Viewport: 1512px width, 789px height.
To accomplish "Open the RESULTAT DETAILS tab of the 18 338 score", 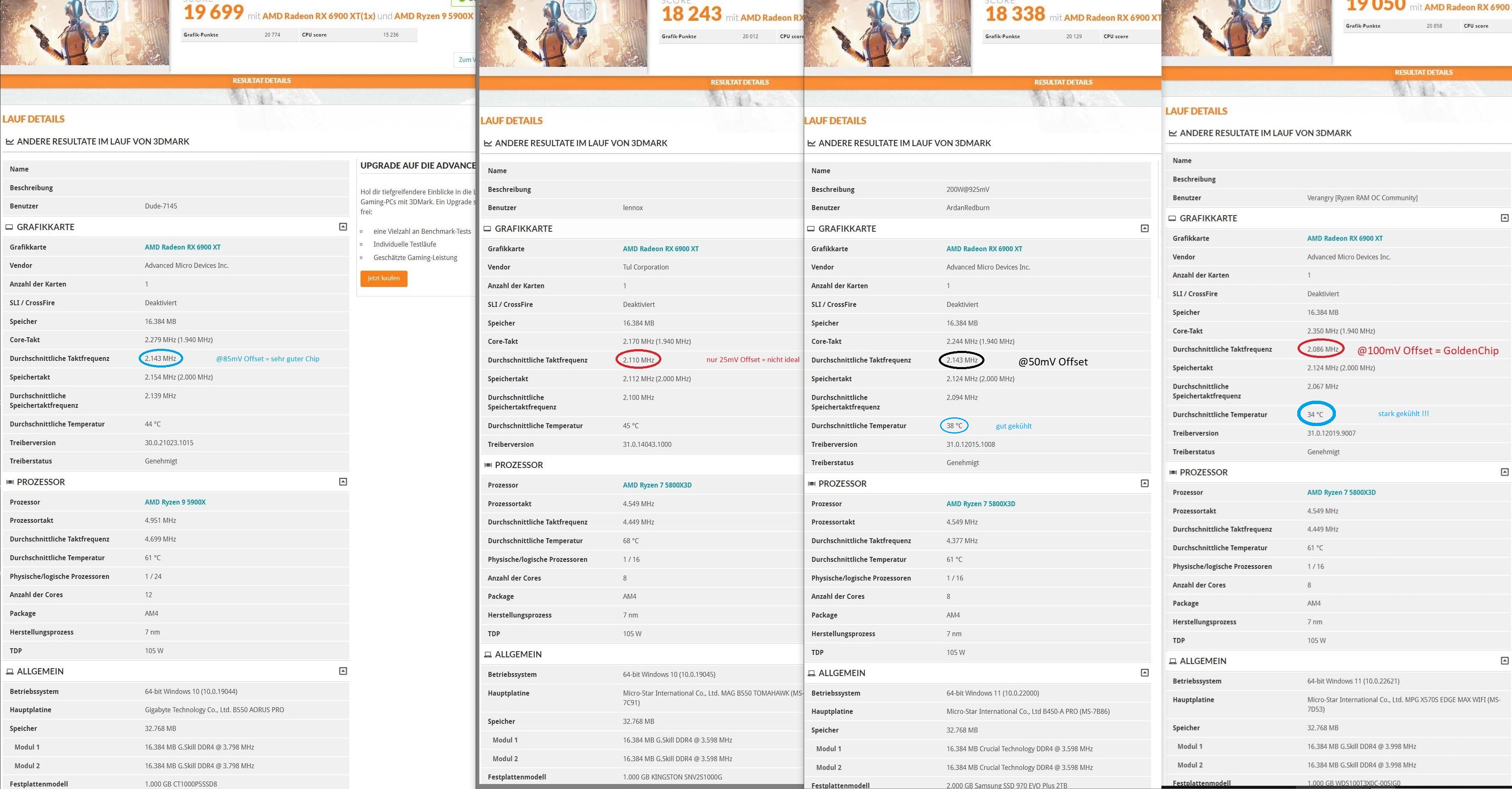I will [1063, 82].
